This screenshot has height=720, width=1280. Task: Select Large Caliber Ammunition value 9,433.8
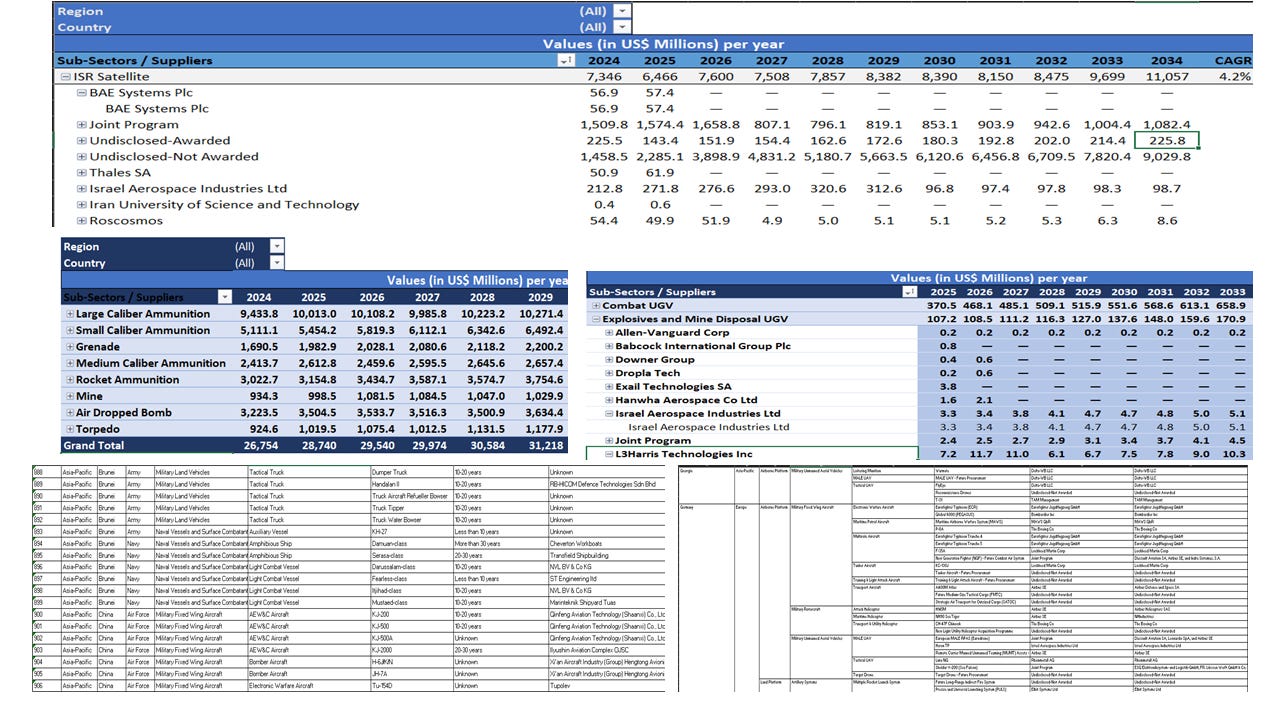258,314
